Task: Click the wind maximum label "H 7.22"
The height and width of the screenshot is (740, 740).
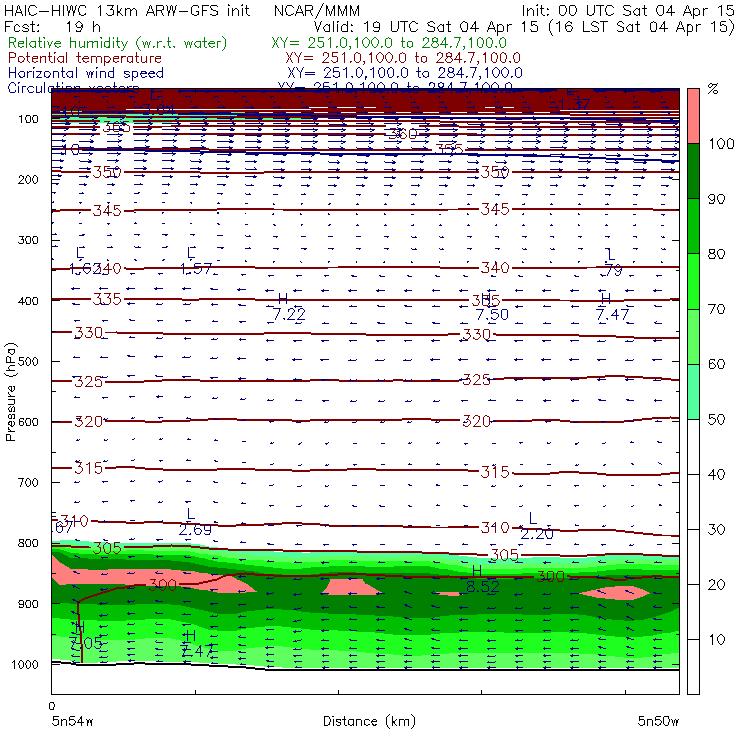Action: tap(288, 307)
